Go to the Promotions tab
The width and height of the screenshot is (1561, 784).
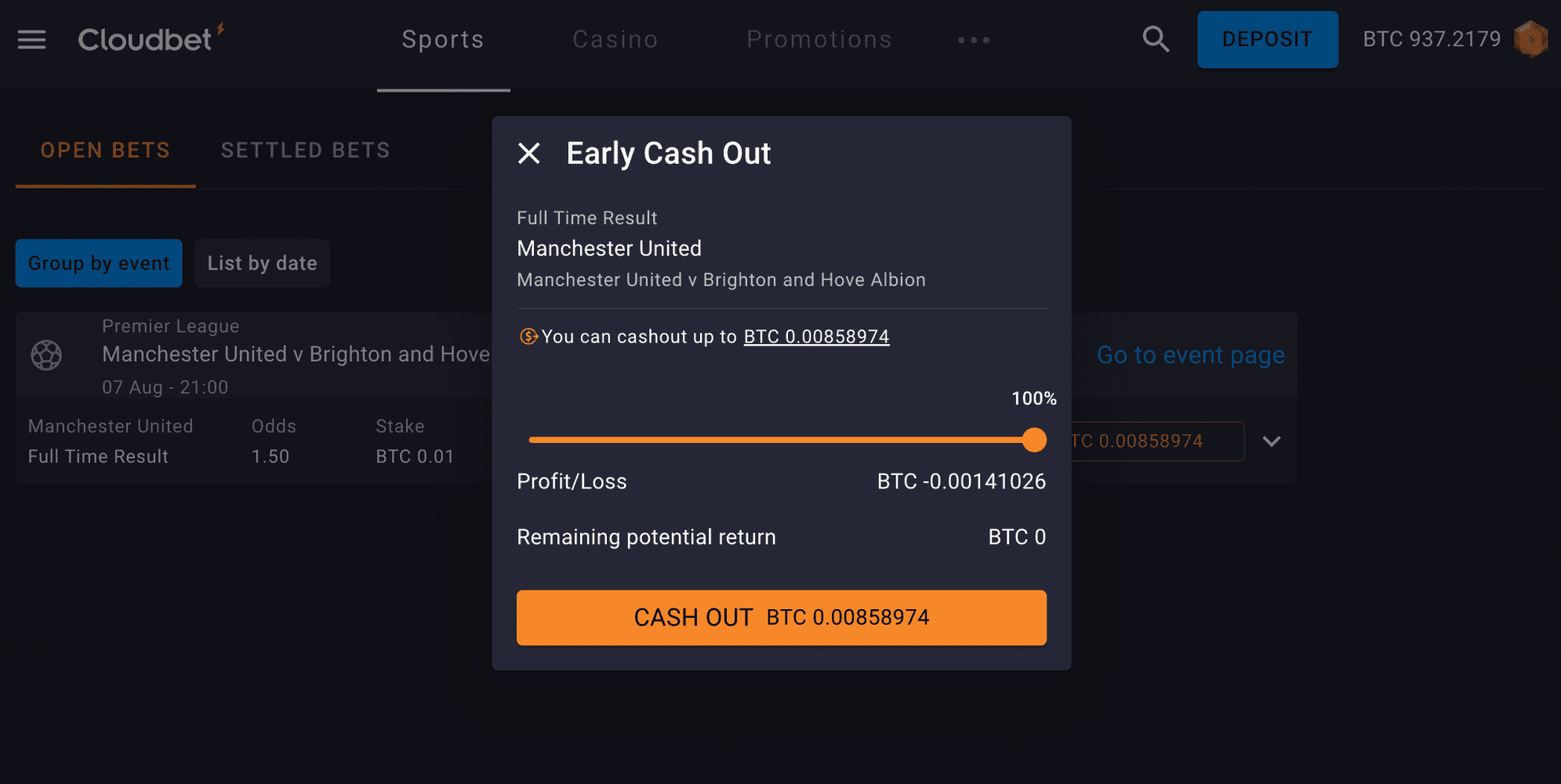[x=819, y=40]
